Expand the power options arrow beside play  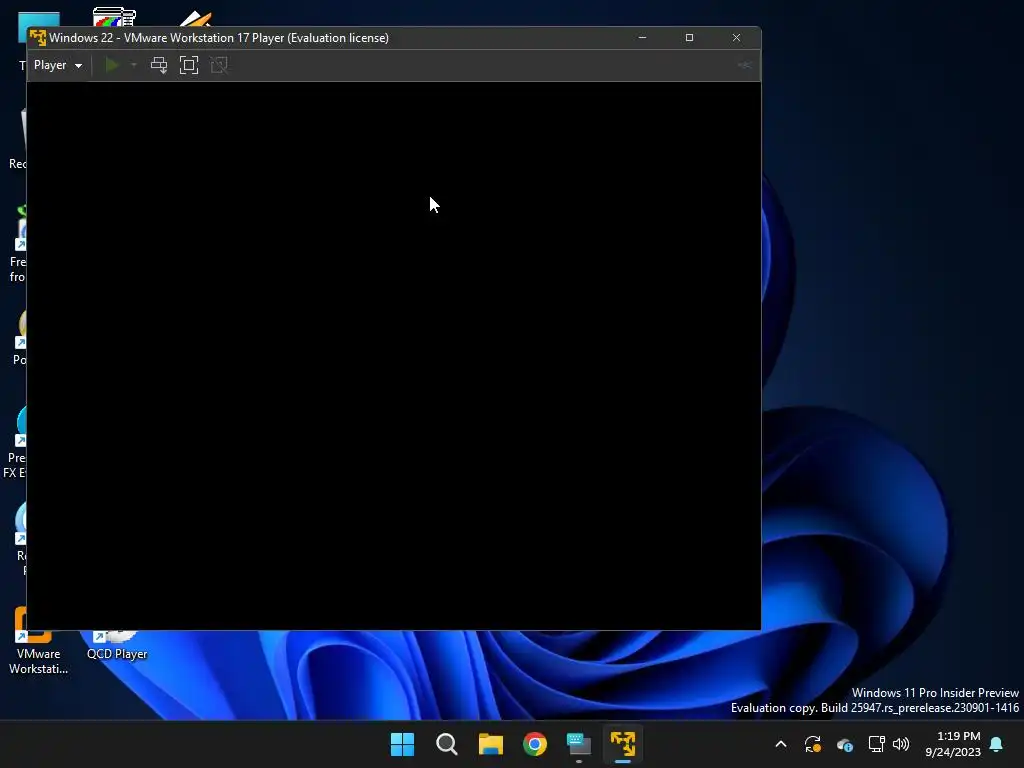[134, 65]
